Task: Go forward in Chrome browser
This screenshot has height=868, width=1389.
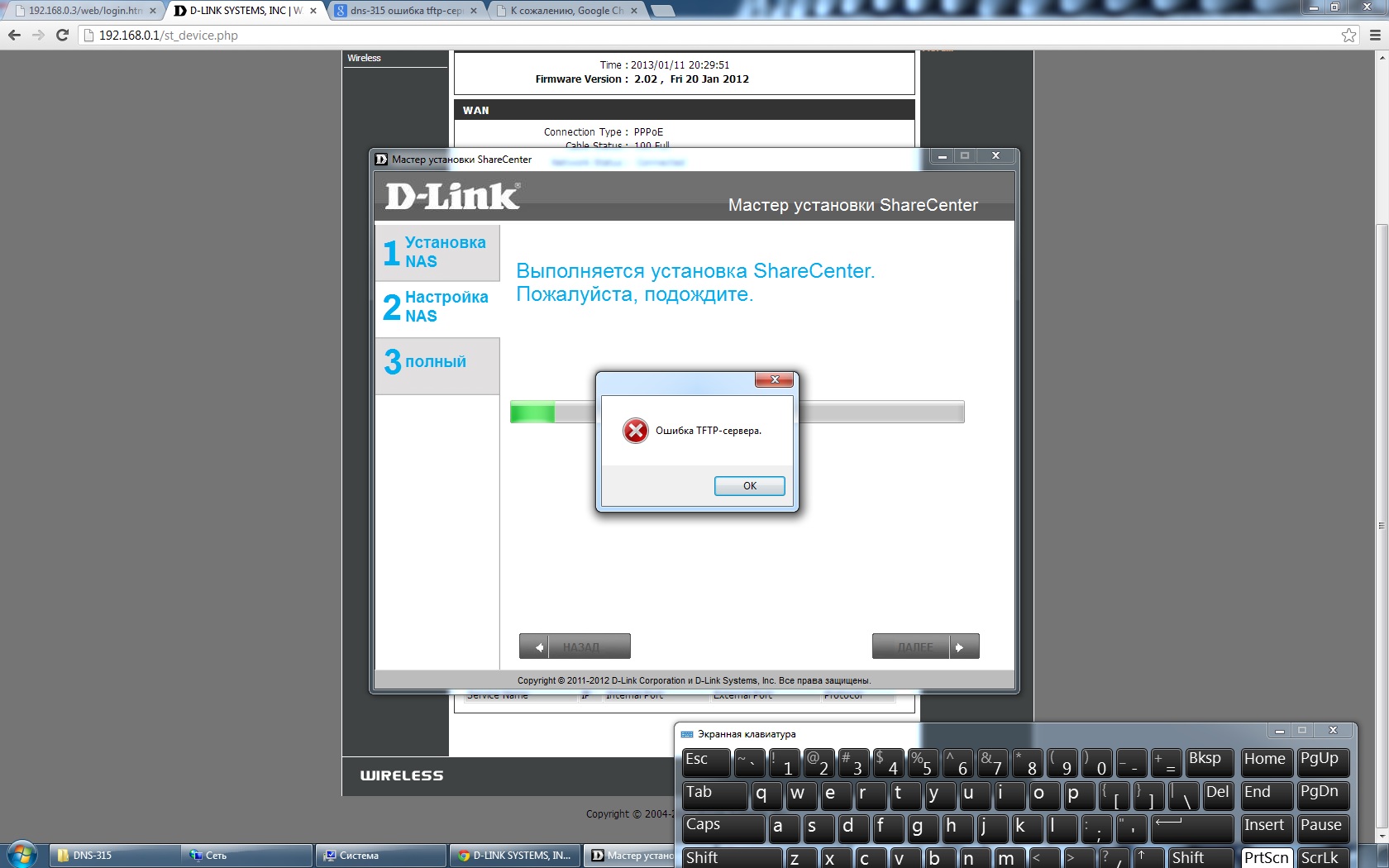Action: coord(38,35)
